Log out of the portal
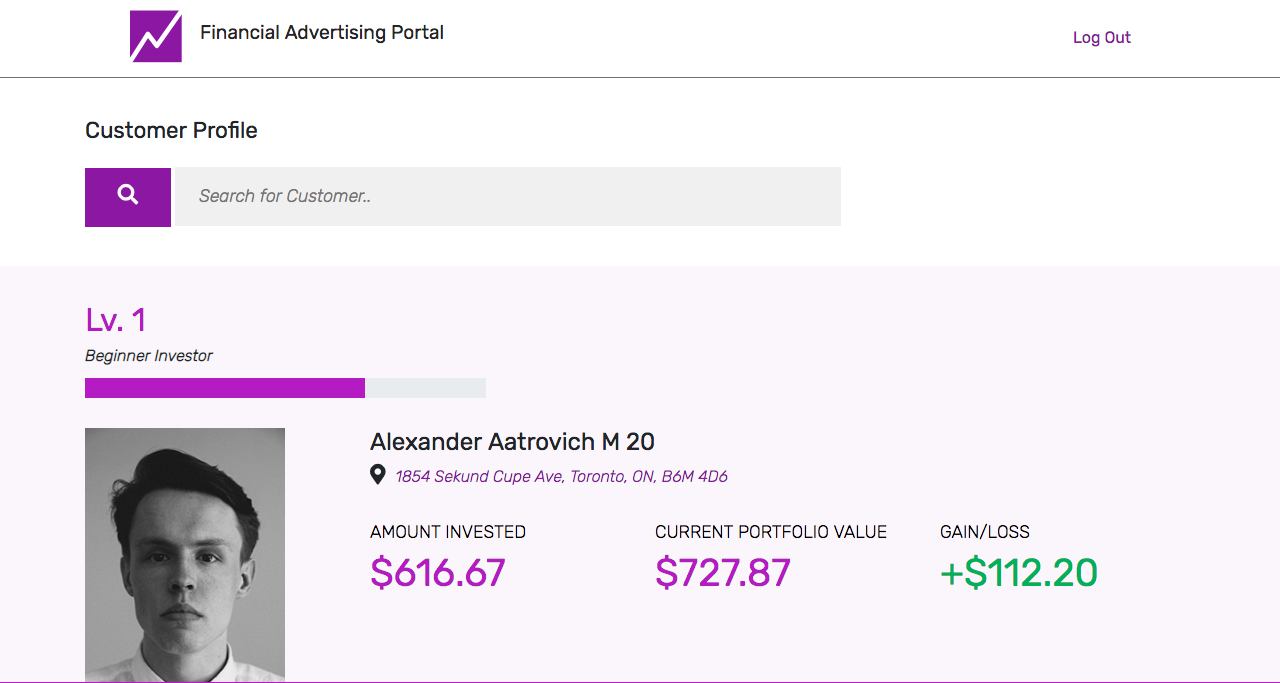Screen dimensions: 1280x683 coord(1101,38)
